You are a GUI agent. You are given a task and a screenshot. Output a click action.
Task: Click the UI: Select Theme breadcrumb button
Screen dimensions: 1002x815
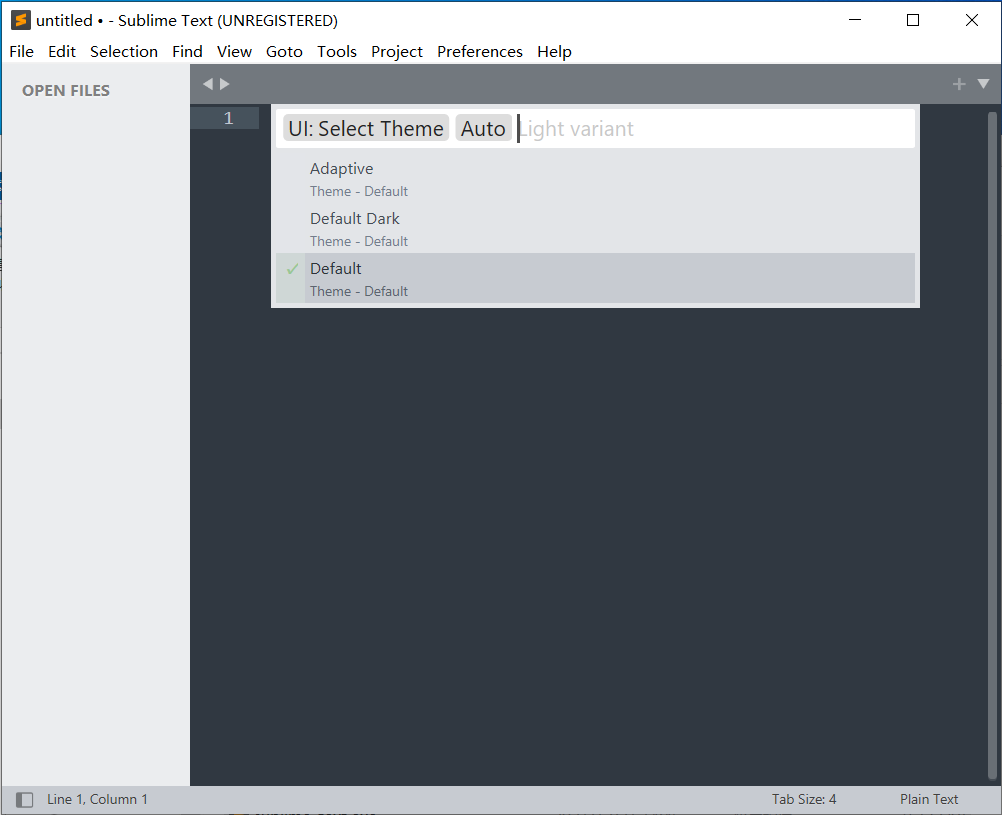(365, 128)
